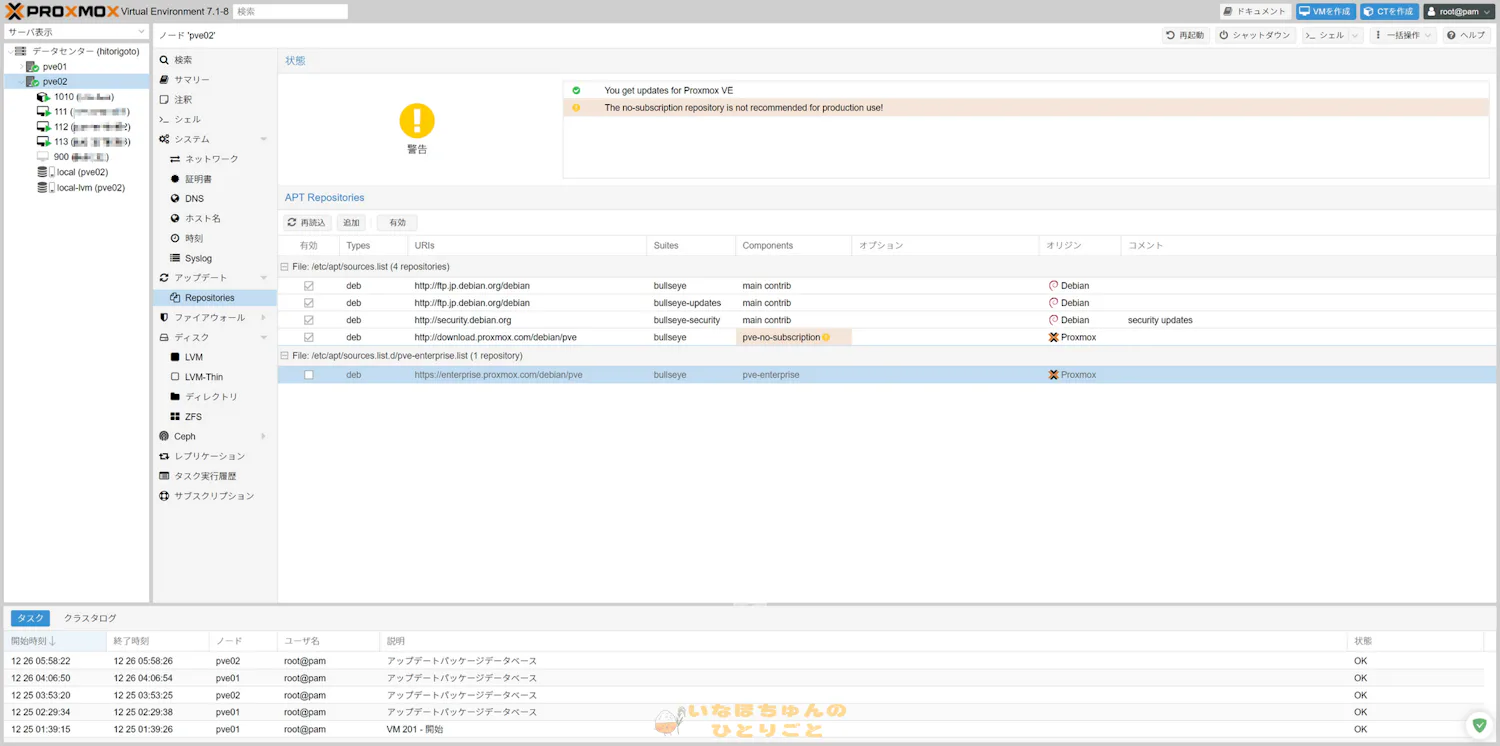Screen dimensions: 1500x746
Task: Click the ヘルプ help button
Action: (x=1466, y=35)
